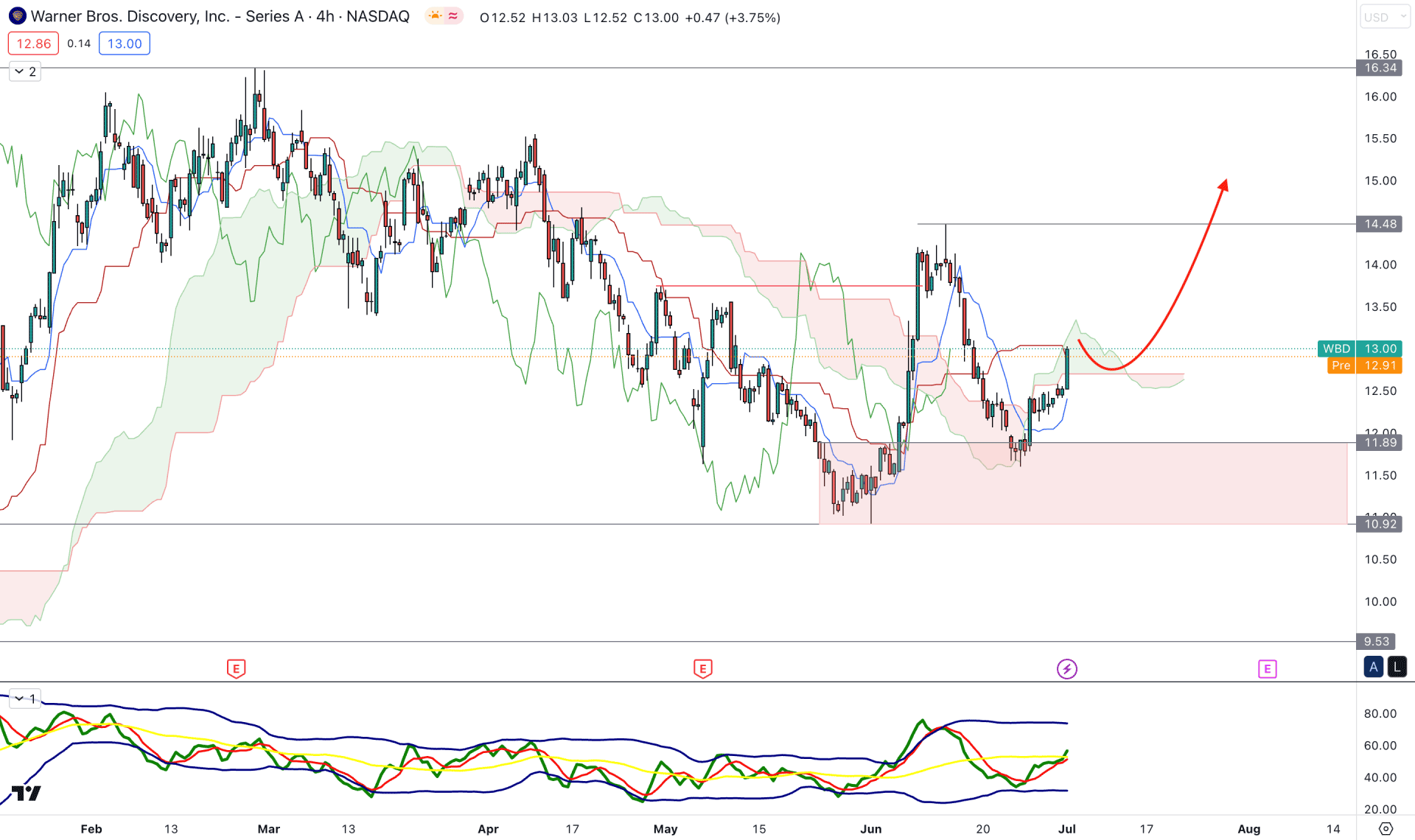This screenshot has width=1415, height=840.
Task: Click the Aug date label on time axis
Action: [1248, 829]
